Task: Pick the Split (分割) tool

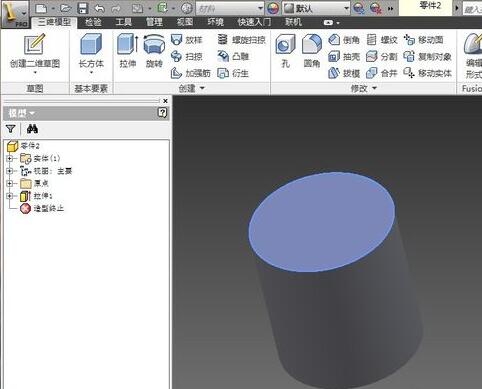Action: pos(382,56)
